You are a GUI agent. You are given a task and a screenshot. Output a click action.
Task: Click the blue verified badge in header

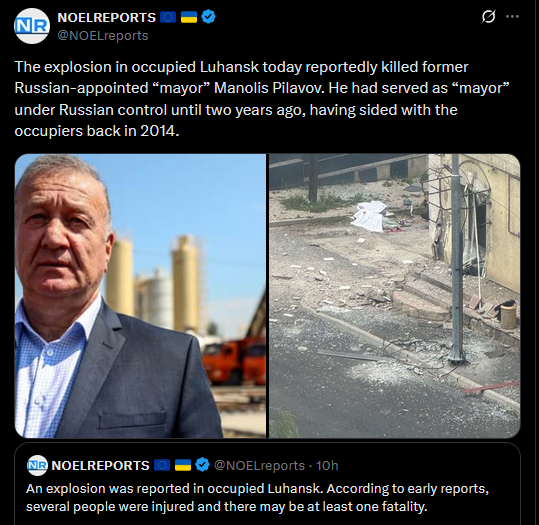[208, 17]
